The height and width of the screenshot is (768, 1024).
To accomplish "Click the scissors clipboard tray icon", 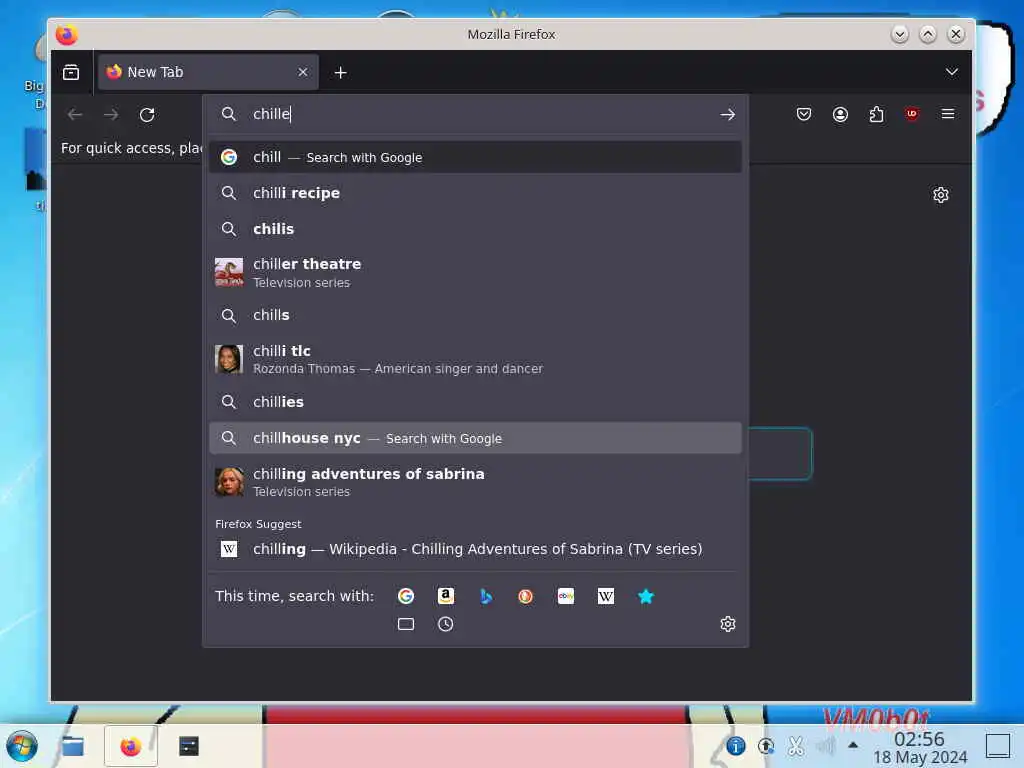I will coord(795,746).
